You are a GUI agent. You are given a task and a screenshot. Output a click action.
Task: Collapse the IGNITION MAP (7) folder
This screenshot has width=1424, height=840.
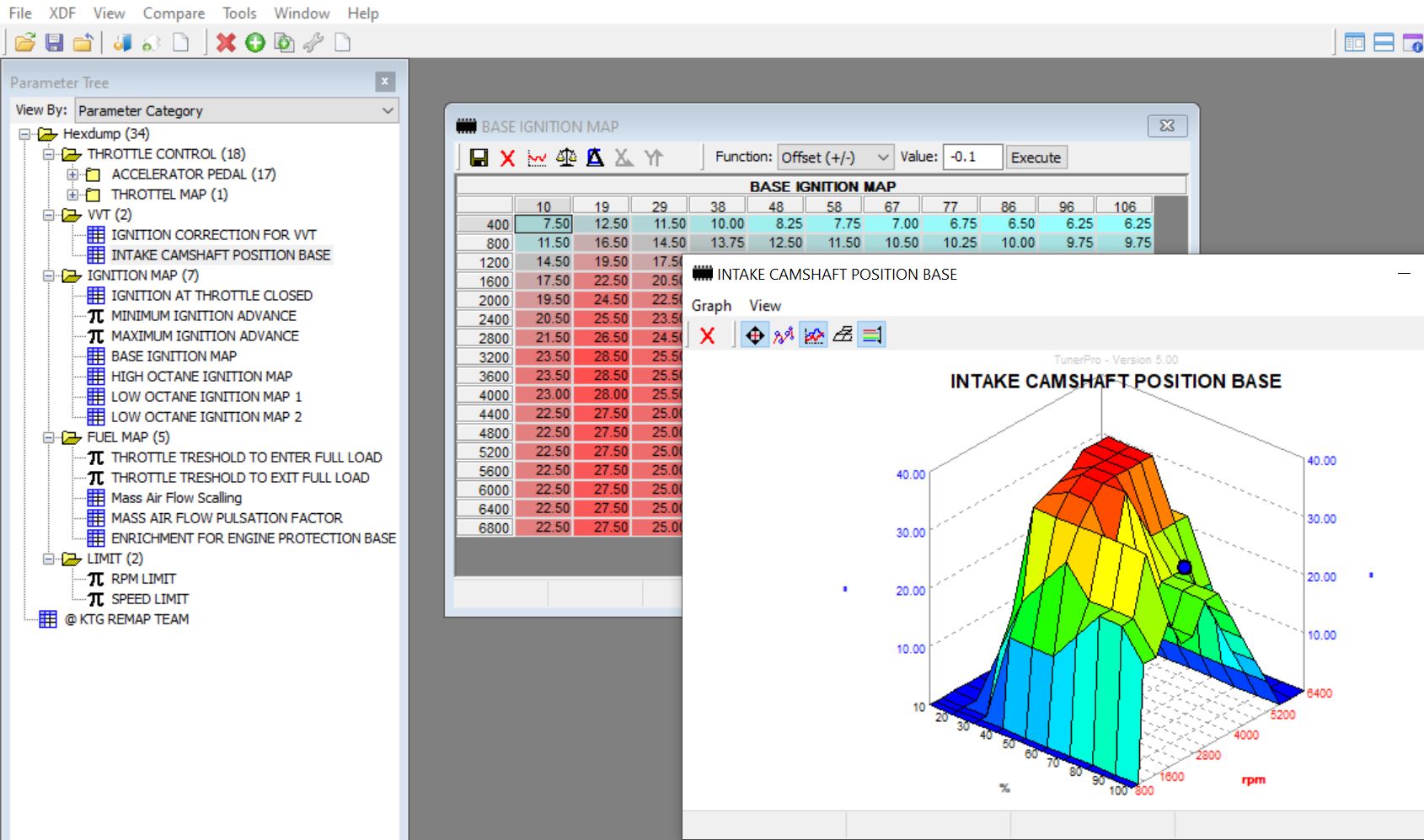coord(49,276)
